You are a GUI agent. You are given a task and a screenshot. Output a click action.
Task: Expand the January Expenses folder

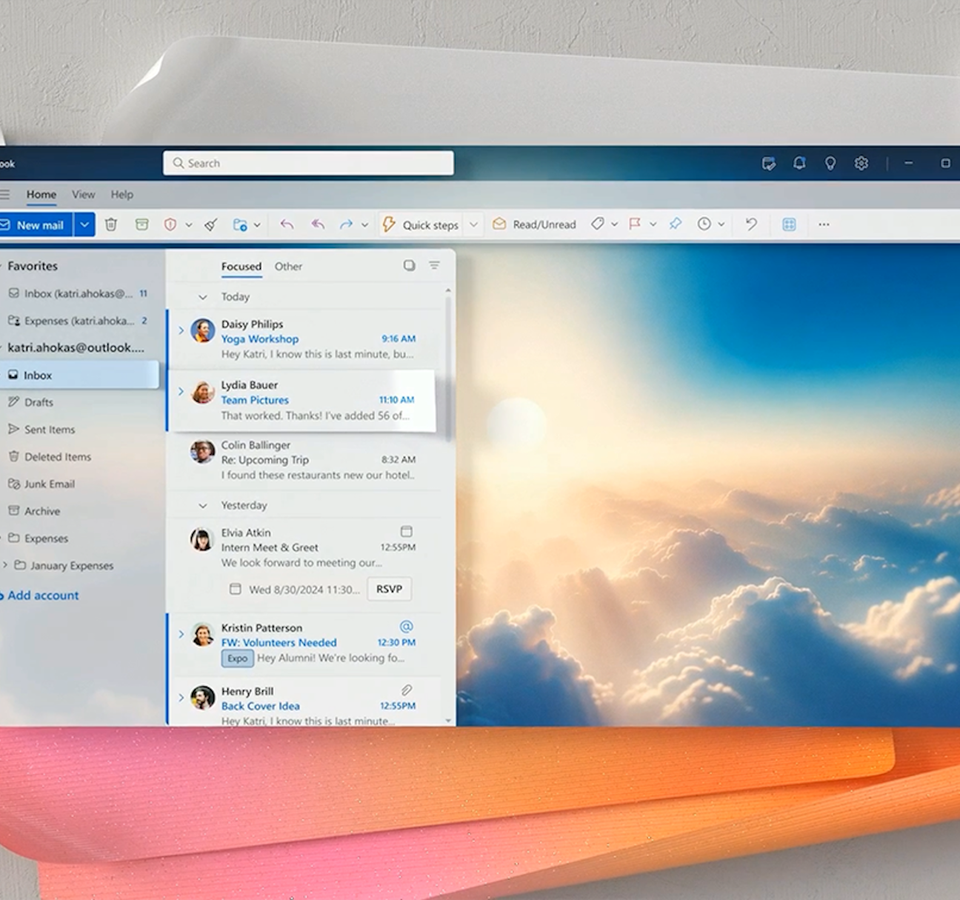[x=6, y=565]
